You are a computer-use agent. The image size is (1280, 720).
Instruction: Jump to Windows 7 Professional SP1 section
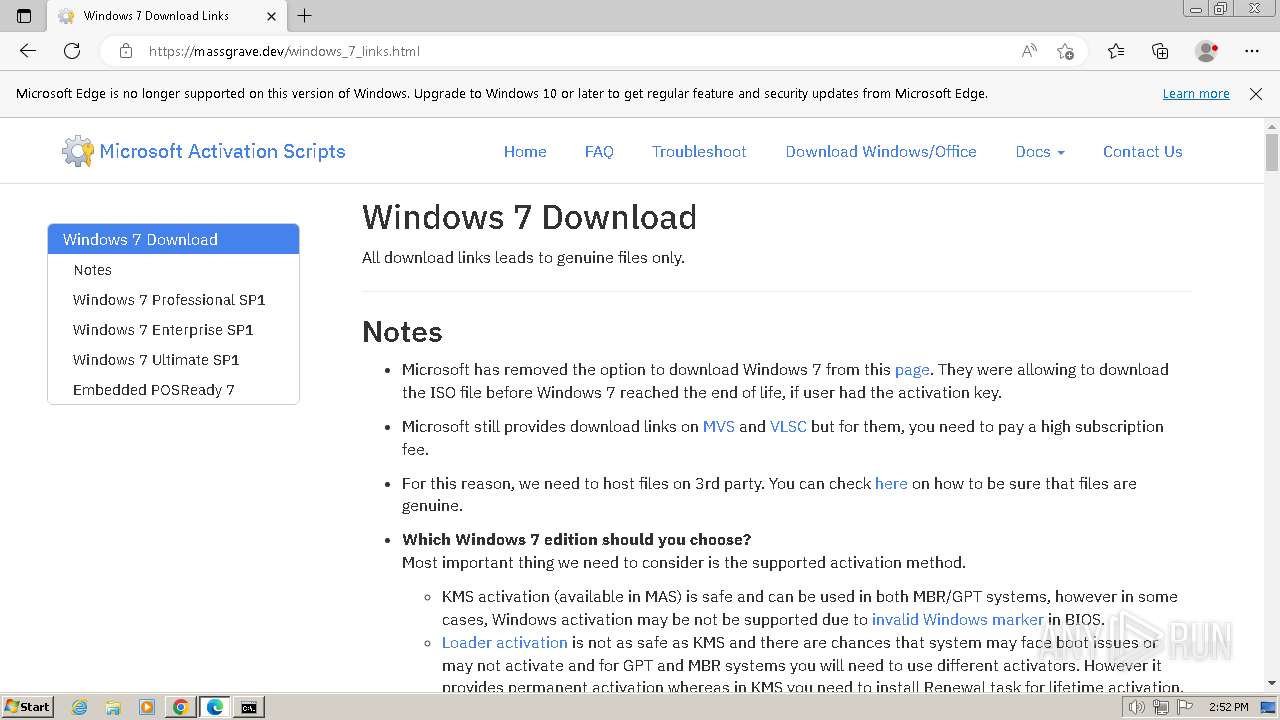[169, 300]
